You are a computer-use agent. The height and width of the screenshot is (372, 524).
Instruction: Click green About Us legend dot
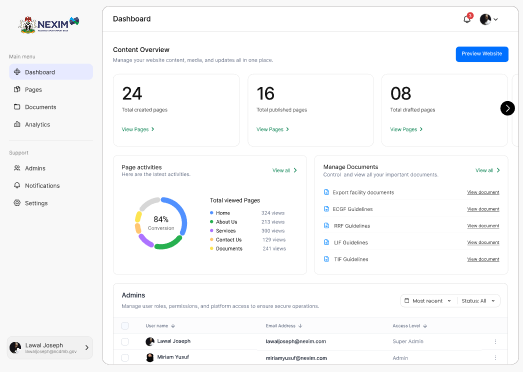212,222
